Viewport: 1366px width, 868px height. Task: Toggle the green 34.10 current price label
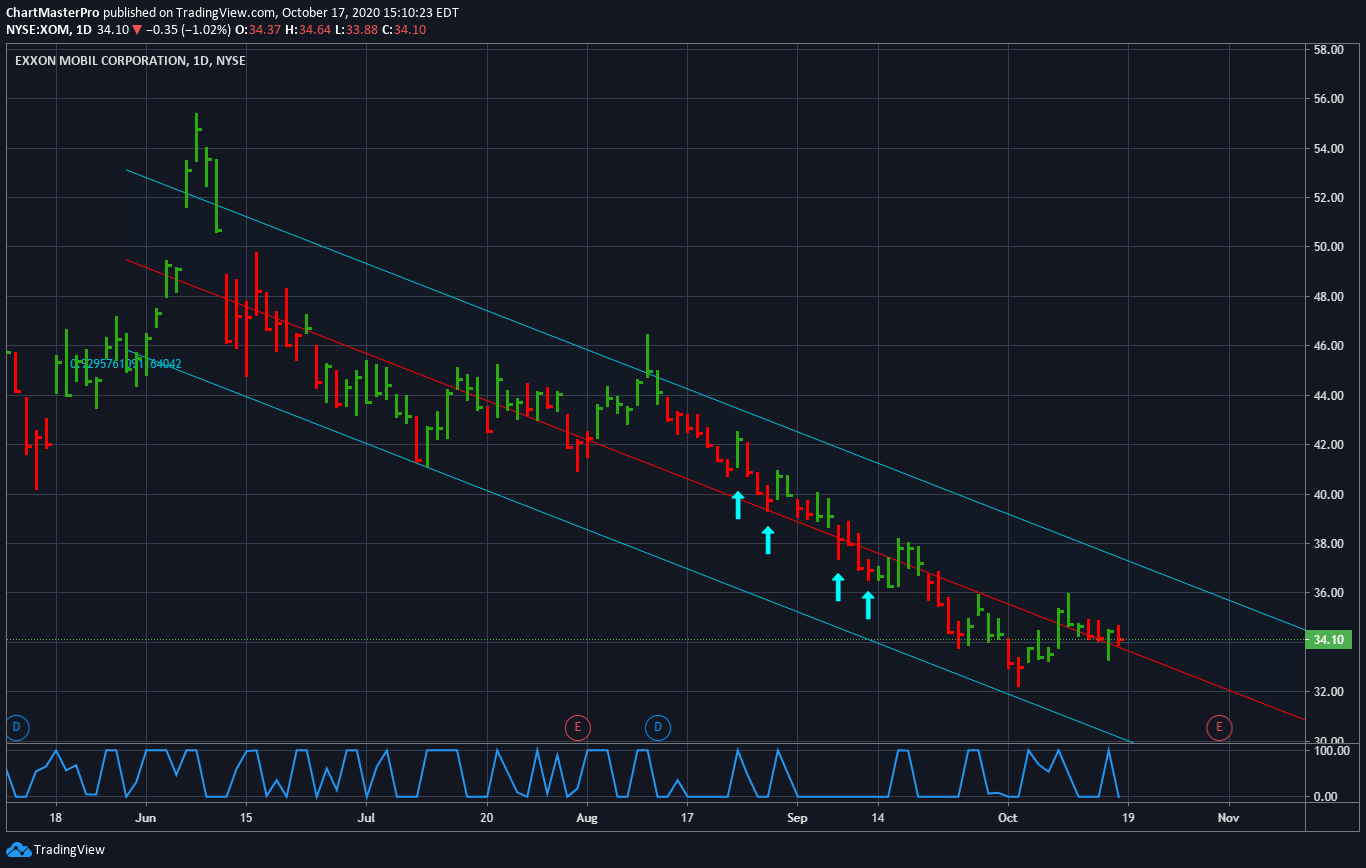tap(1330, 638)
